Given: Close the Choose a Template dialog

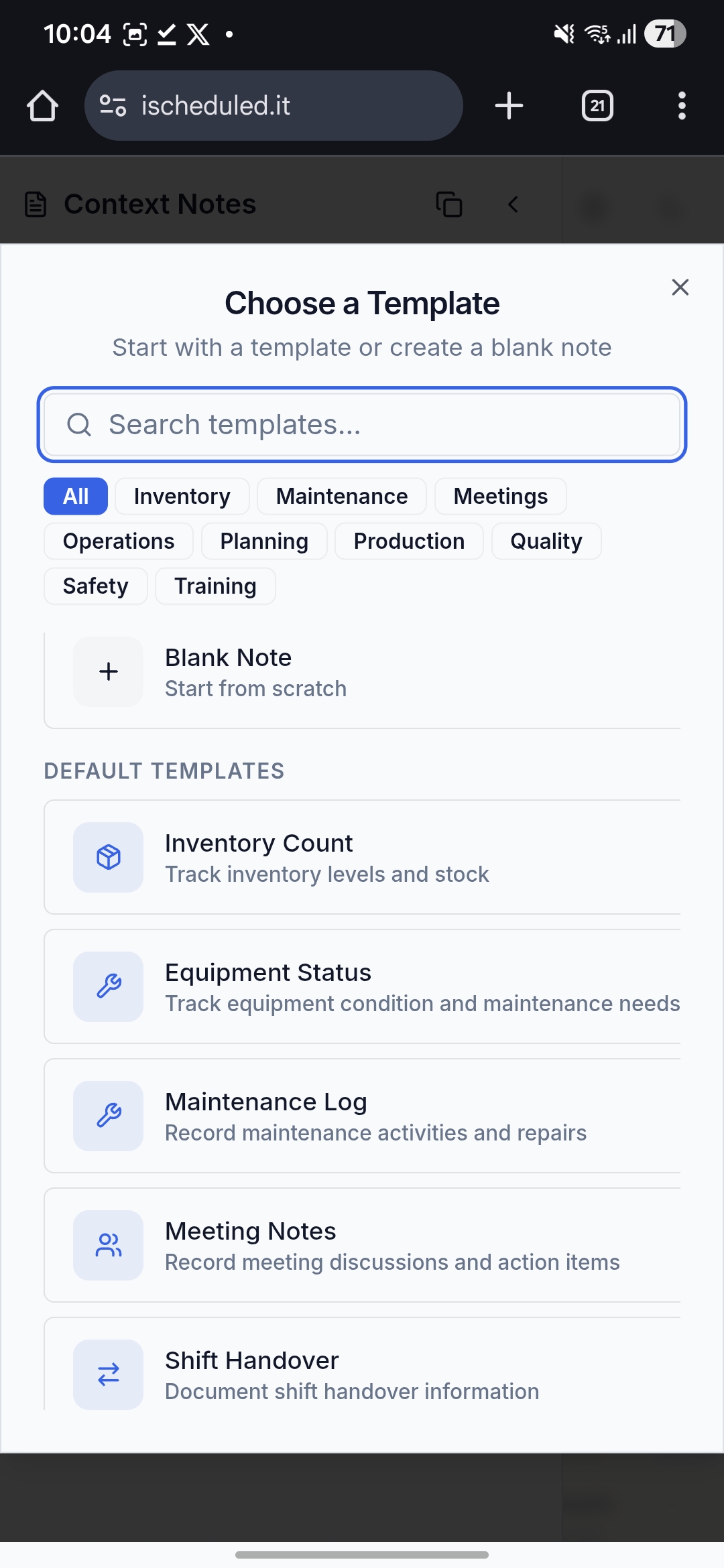Looking at the screenshot, I should (x=680, y=287).
